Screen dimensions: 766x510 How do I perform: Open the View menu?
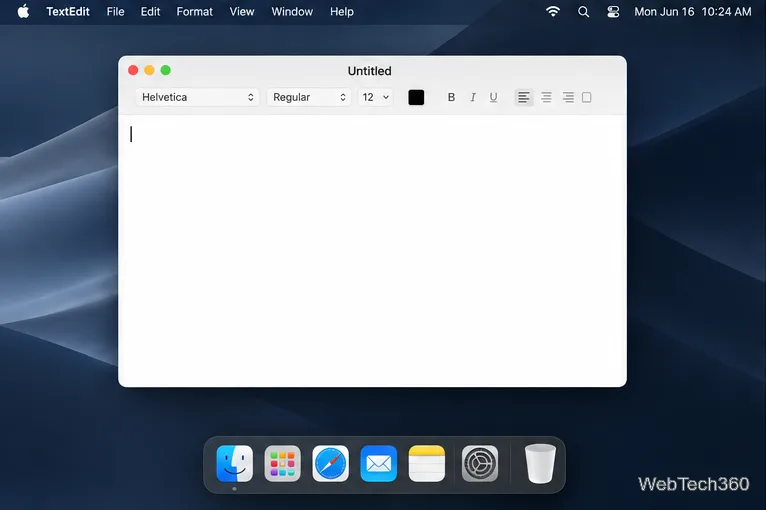point(242,12)
